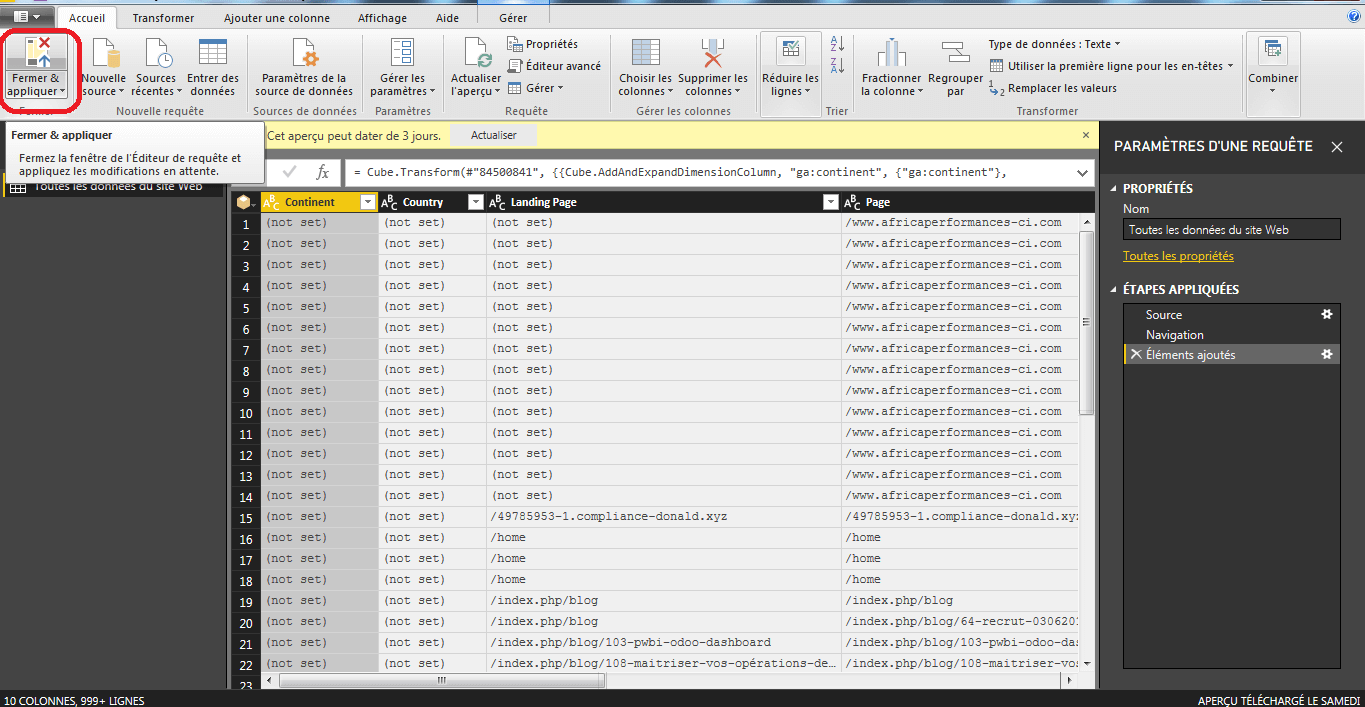
Task: Open the Landing Page column filter dropdown
Action: pyautogui.click(x=830, y=202)
